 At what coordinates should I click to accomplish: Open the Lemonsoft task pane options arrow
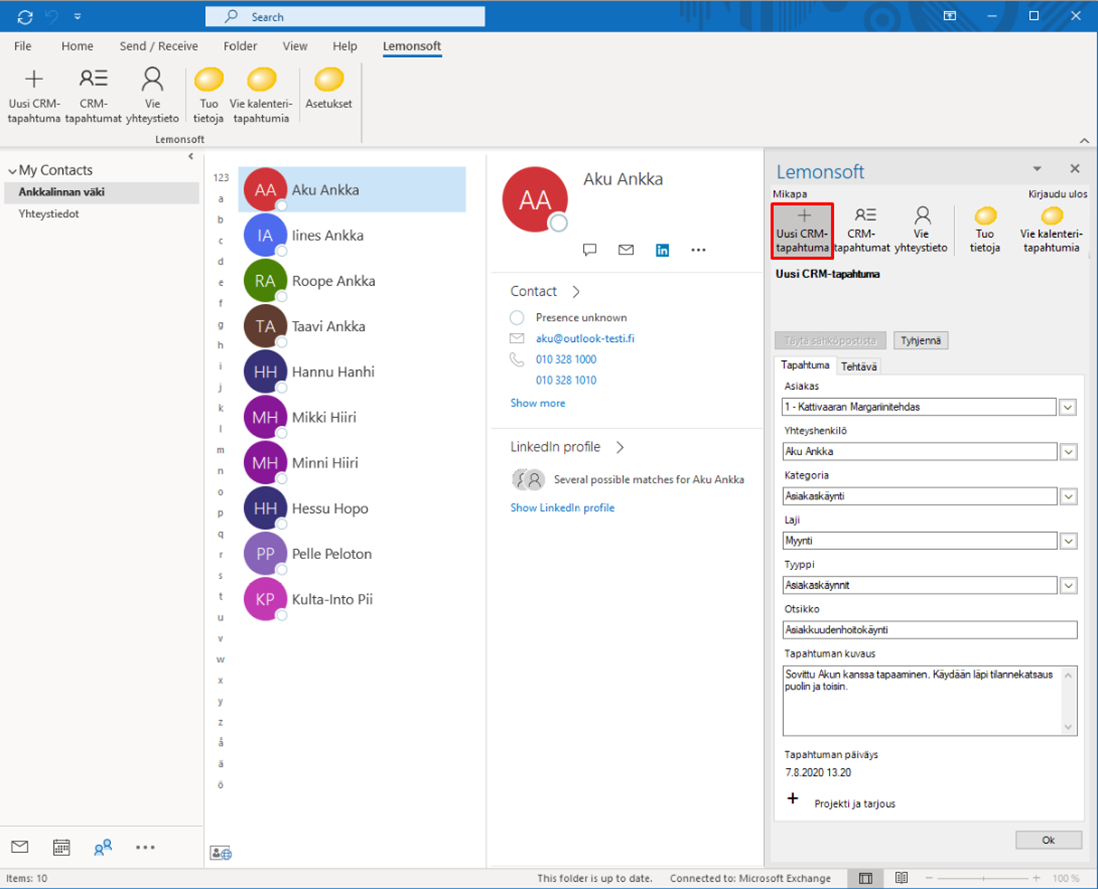point(1037,169)
